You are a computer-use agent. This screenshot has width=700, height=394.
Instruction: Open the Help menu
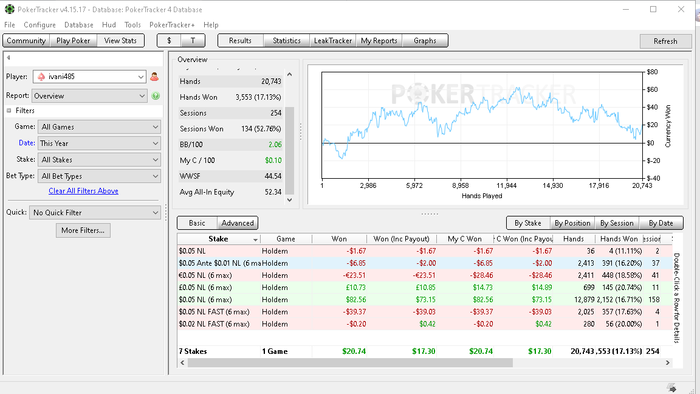[x=211, y=25]
